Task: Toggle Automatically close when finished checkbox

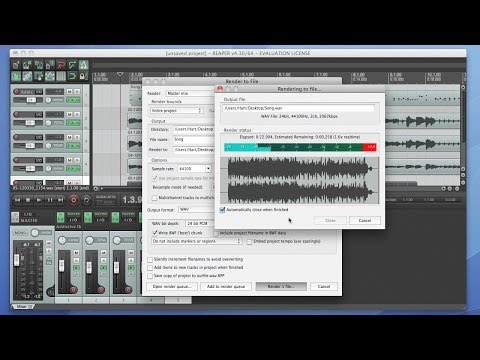Action: pos(223,210)
